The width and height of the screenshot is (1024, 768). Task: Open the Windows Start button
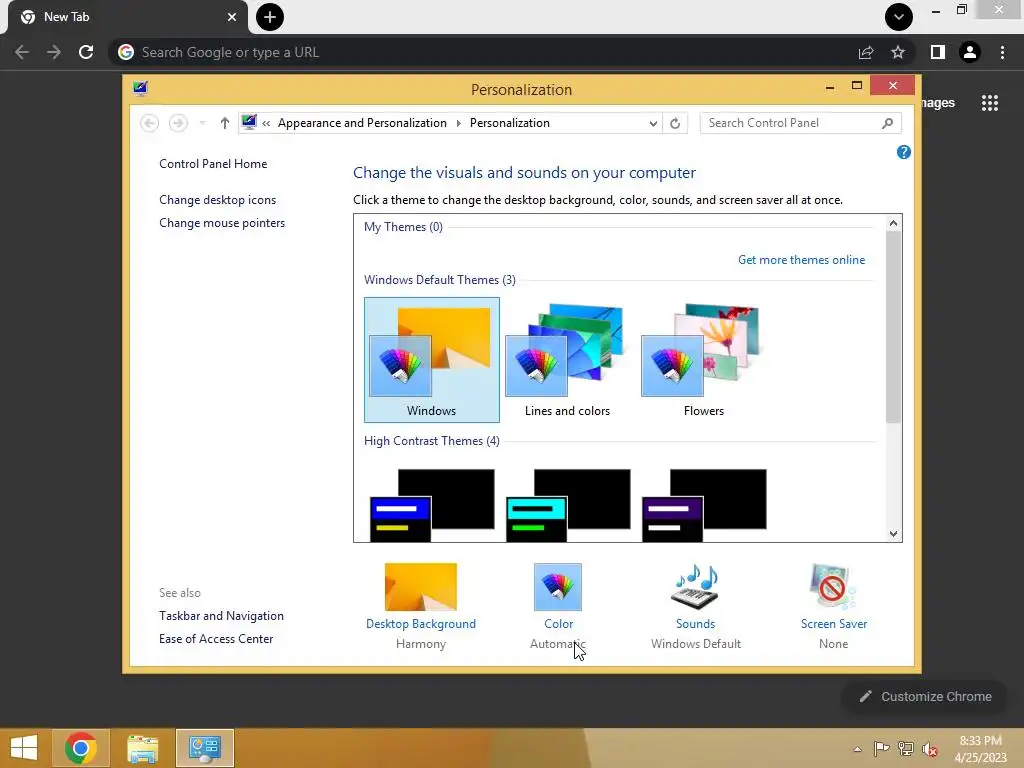(24, 748)
